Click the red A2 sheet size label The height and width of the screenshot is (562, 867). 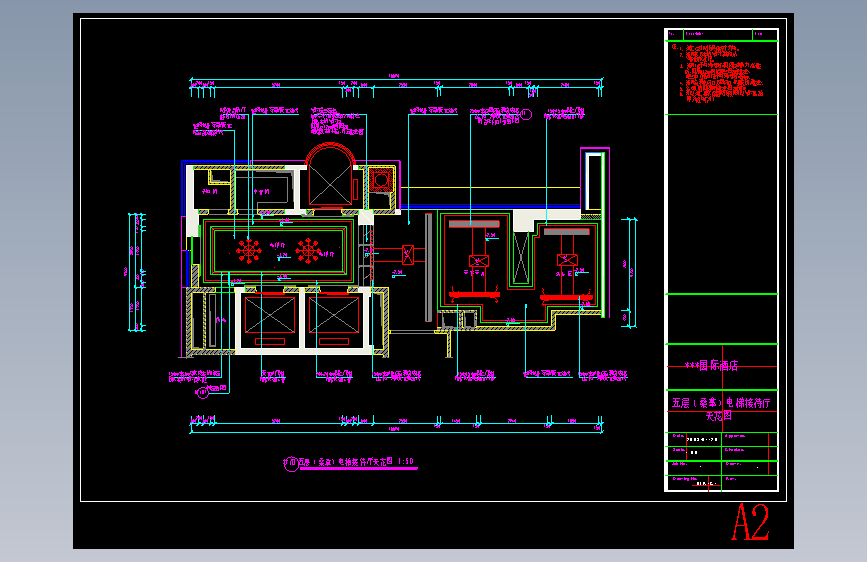point(750,522)
